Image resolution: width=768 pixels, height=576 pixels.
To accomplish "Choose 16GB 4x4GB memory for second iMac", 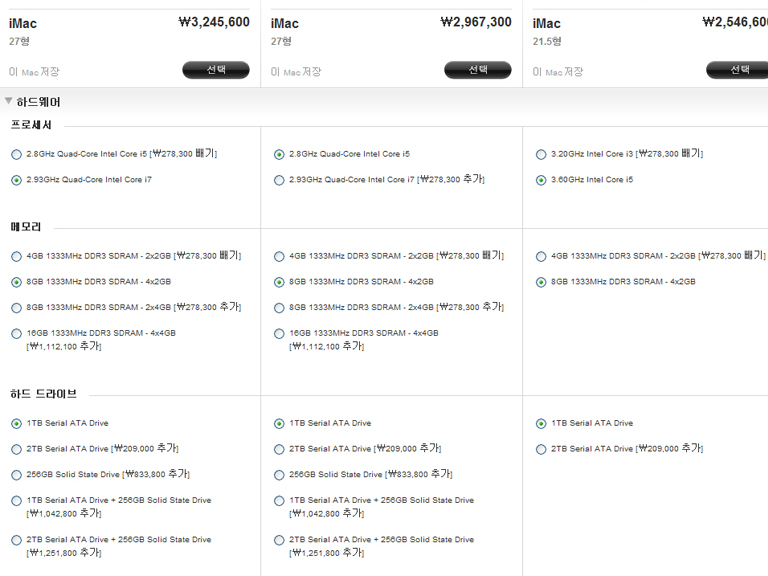I will point(279,334).
